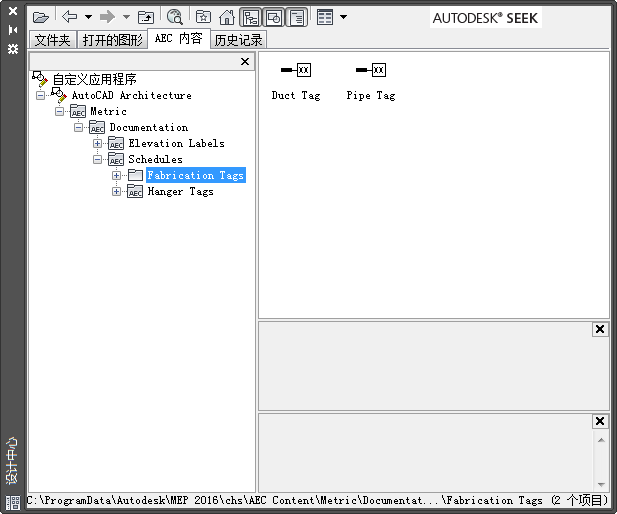Toggle the tree view button
This screenshot has width=617, height=514.
(x=251, y=17)
